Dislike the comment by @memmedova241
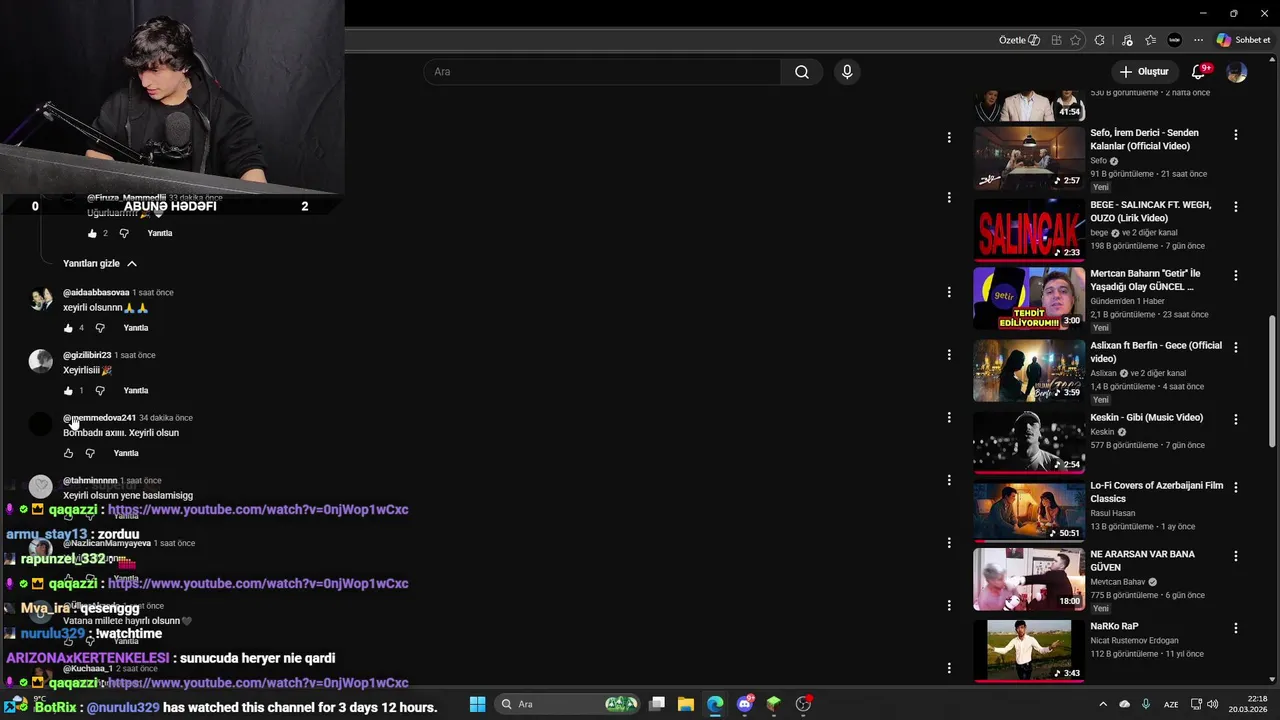This screenshot has height=720, width=1280. pyautogui.click(x=90, y=454)
